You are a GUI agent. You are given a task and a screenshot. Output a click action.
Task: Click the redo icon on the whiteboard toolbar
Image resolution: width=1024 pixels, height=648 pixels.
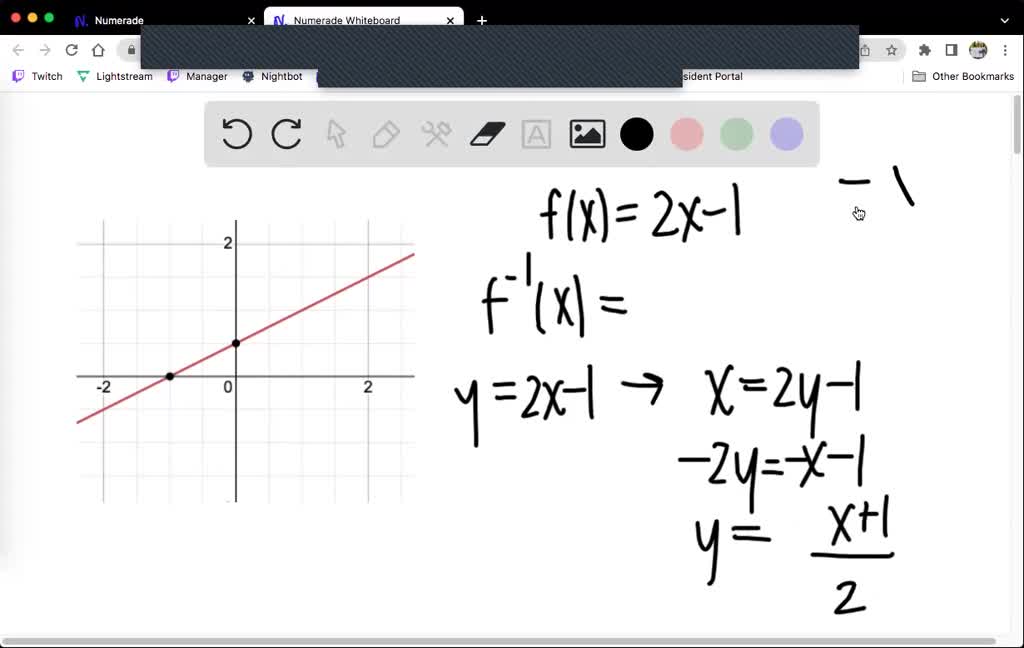point(286,134)
